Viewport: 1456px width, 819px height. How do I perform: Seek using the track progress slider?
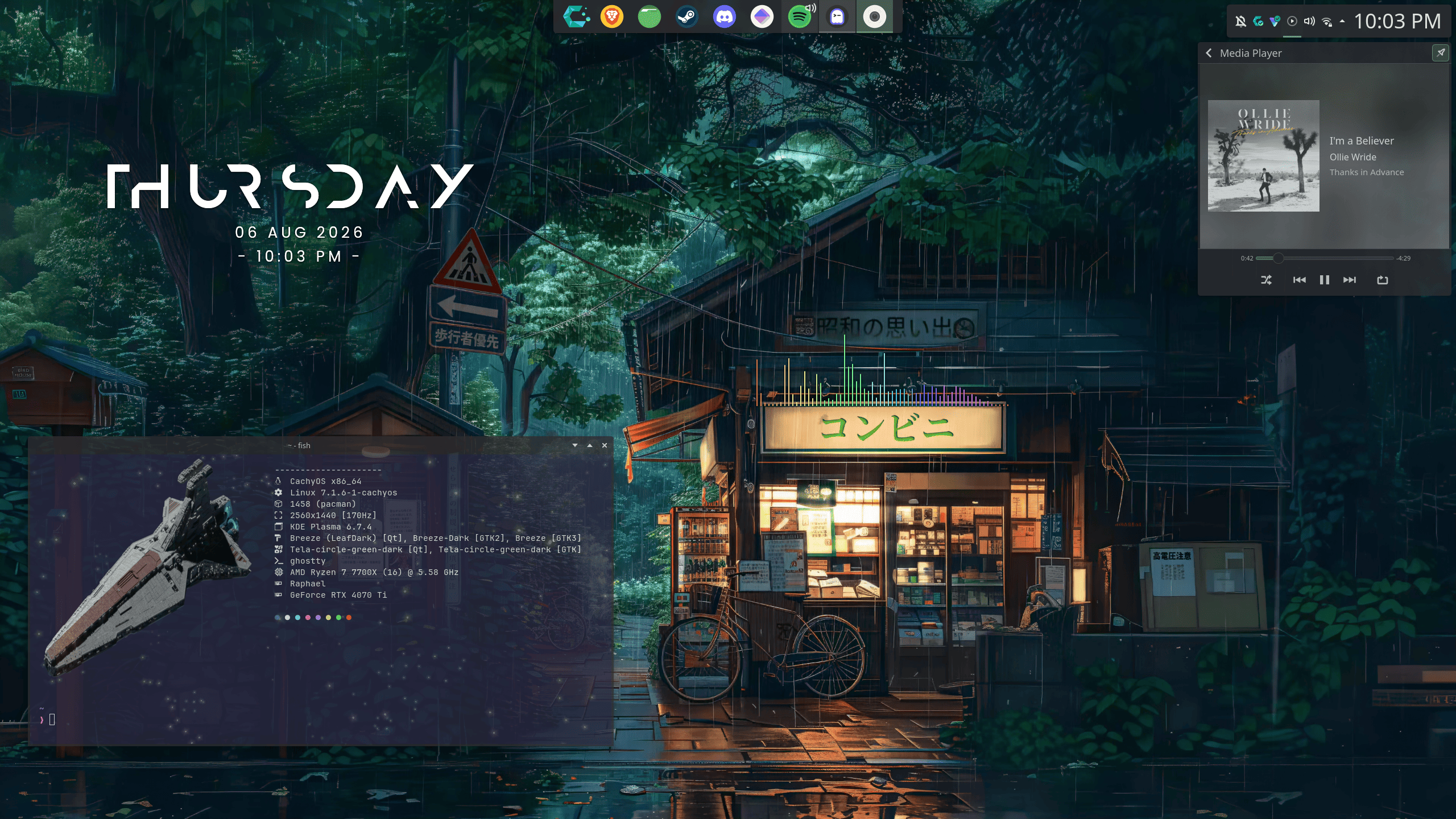(1325, 258)
